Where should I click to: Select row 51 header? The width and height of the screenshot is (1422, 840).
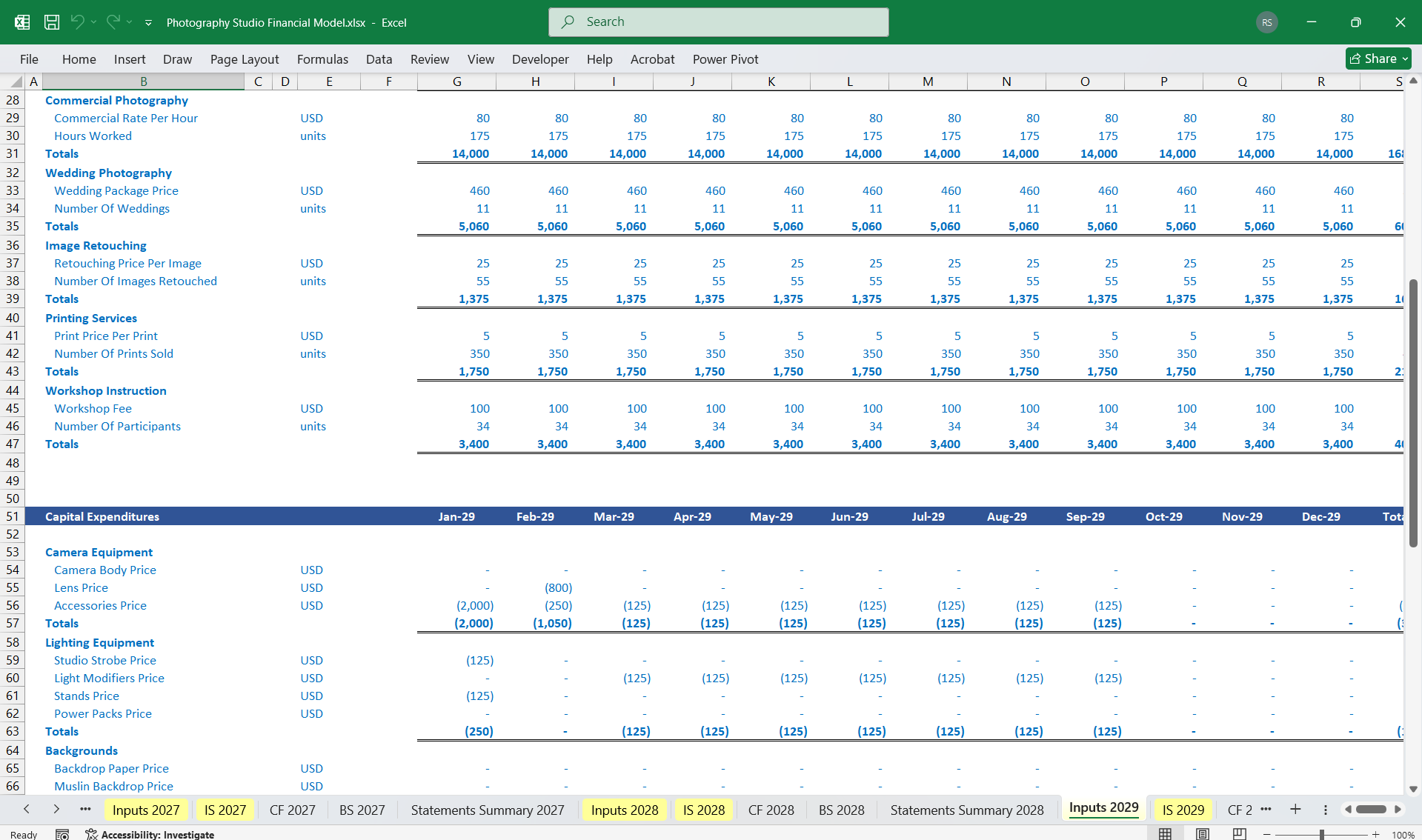point(13,516)
